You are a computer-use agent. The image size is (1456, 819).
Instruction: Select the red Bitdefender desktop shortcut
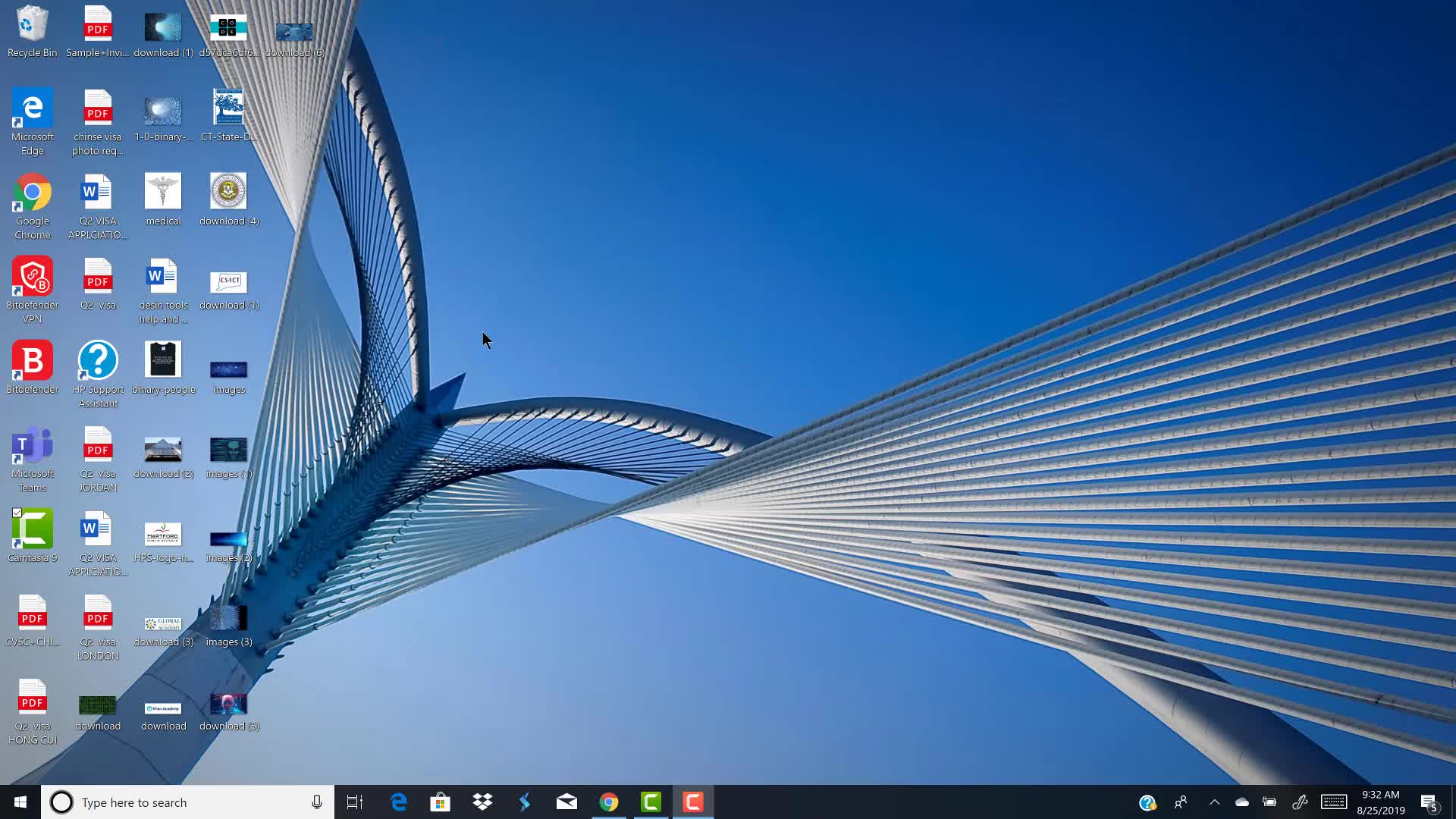[32, 368]
